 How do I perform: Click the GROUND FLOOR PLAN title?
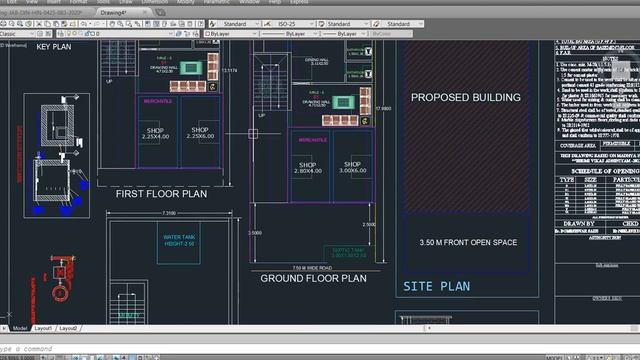313,278
